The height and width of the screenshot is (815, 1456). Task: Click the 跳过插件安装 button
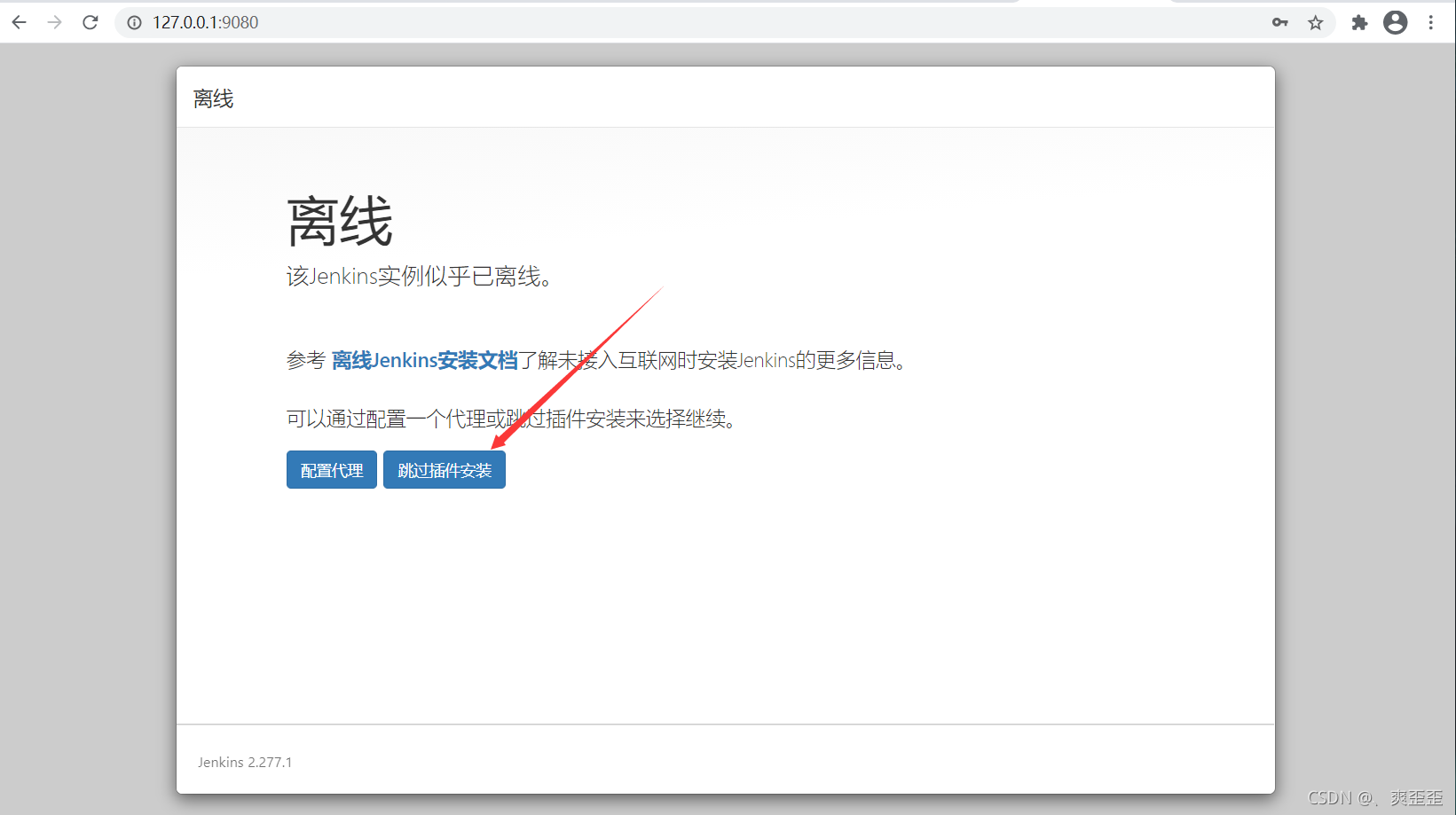point(445,470)
